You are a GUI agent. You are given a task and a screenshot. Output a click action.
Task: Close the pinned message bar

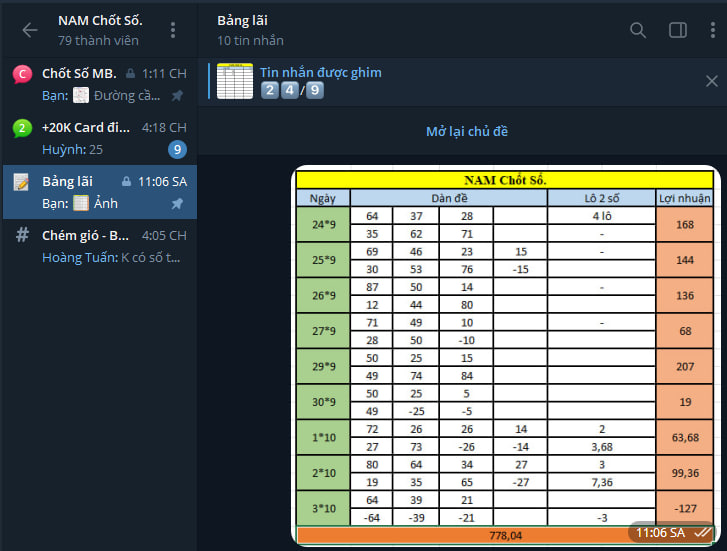(x=712, y=81)
